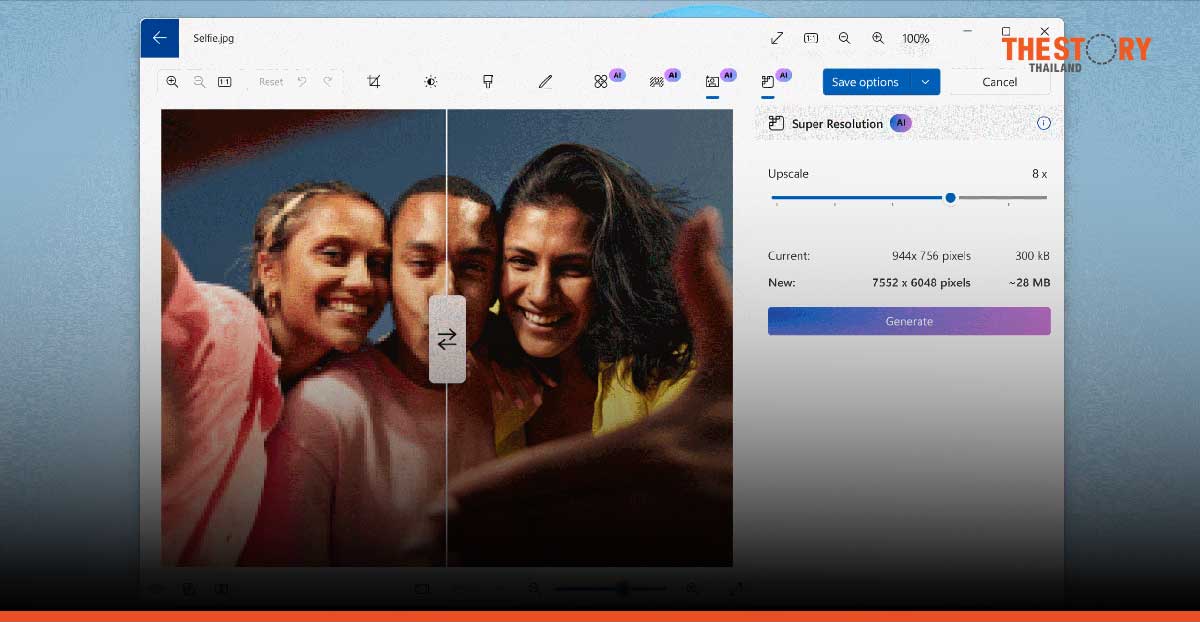Screen dimensions: 1200x622
Task: Click the back navigation arrow
Action: (x=159, y=37)
